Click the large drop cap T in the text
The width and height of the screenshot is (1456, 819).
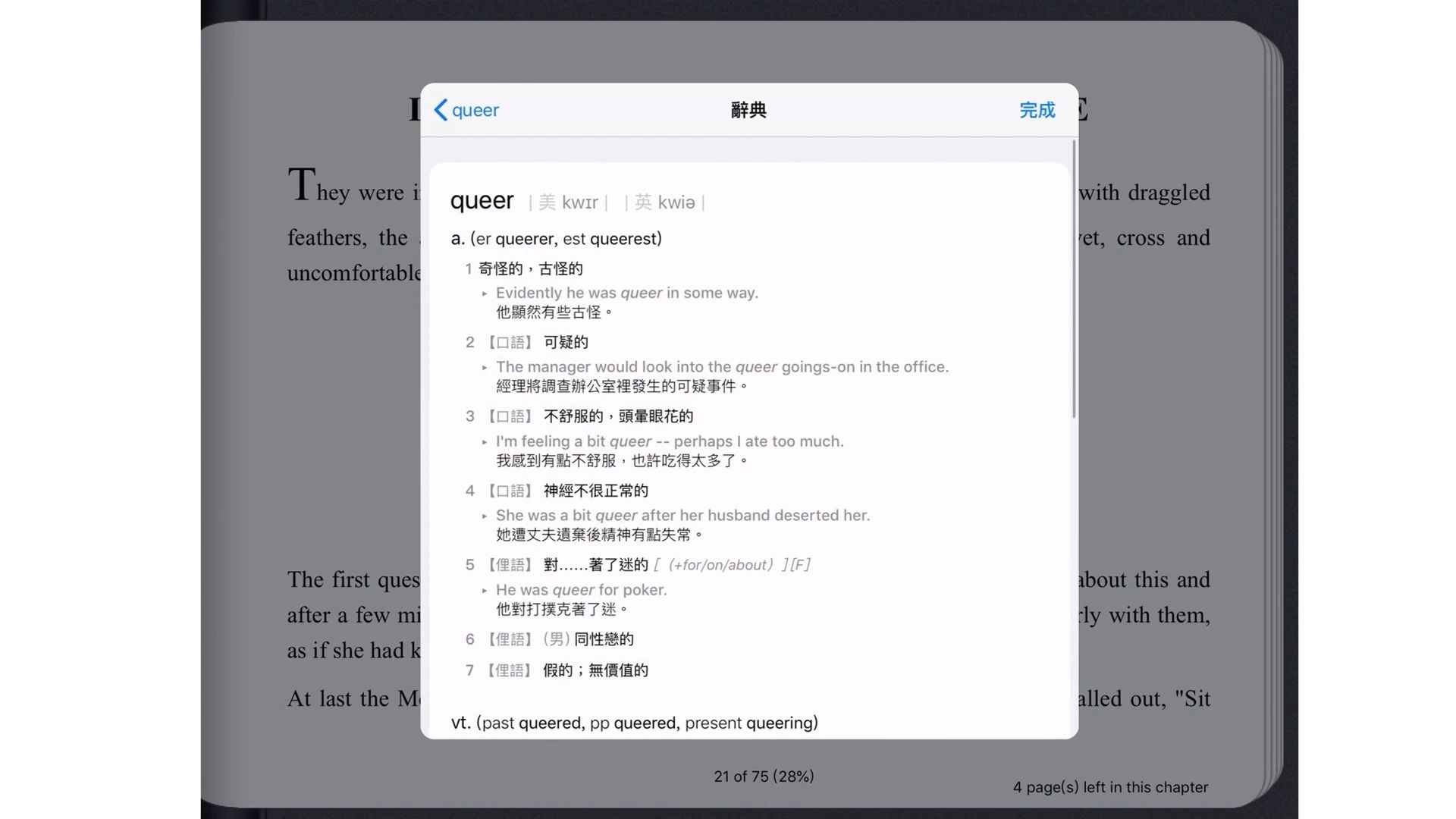[301, 185]
